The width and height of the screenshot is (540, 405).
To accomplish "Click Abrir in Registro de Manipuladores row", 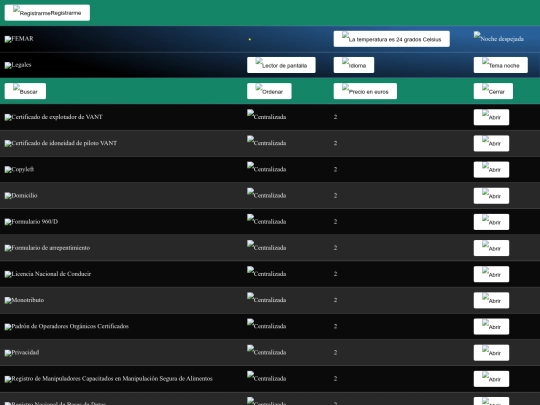I will point(491,379).
